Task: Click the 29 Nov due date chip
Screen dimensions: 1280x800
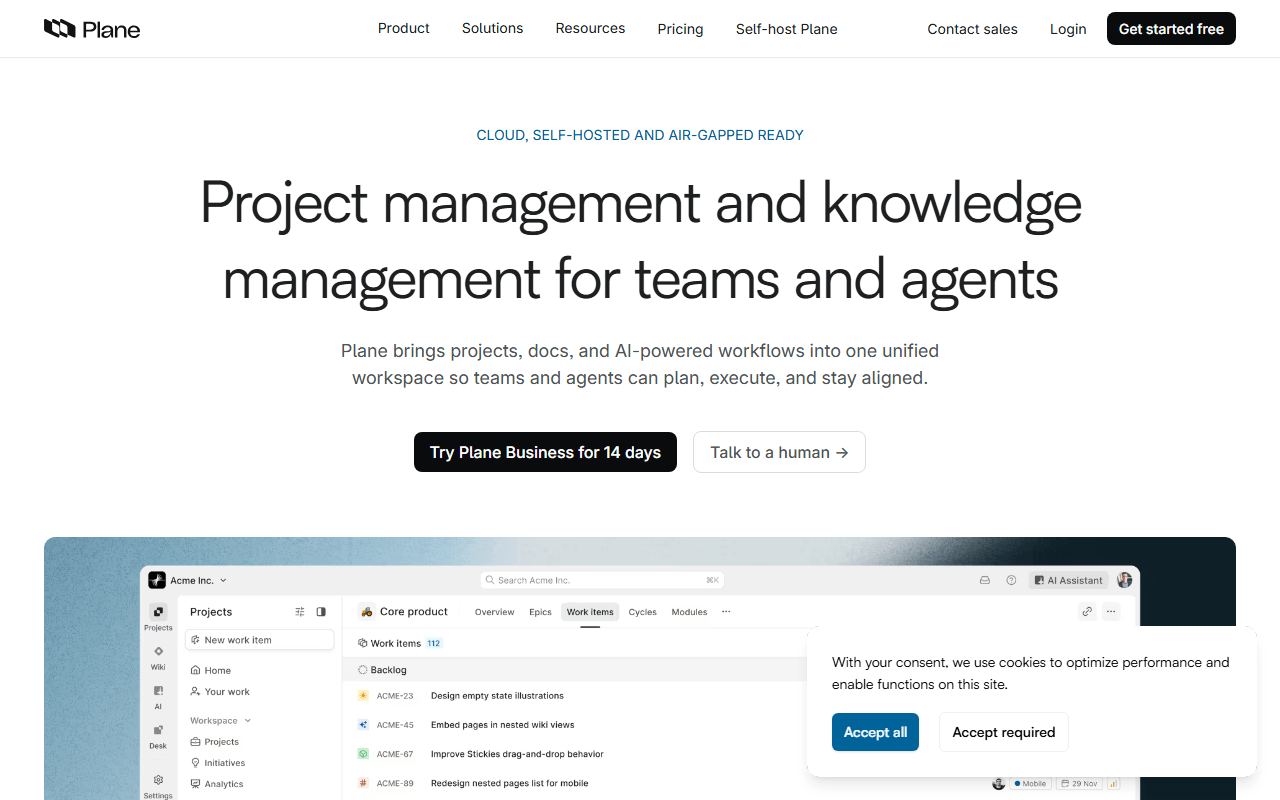Action: [x=1079, y=783]
